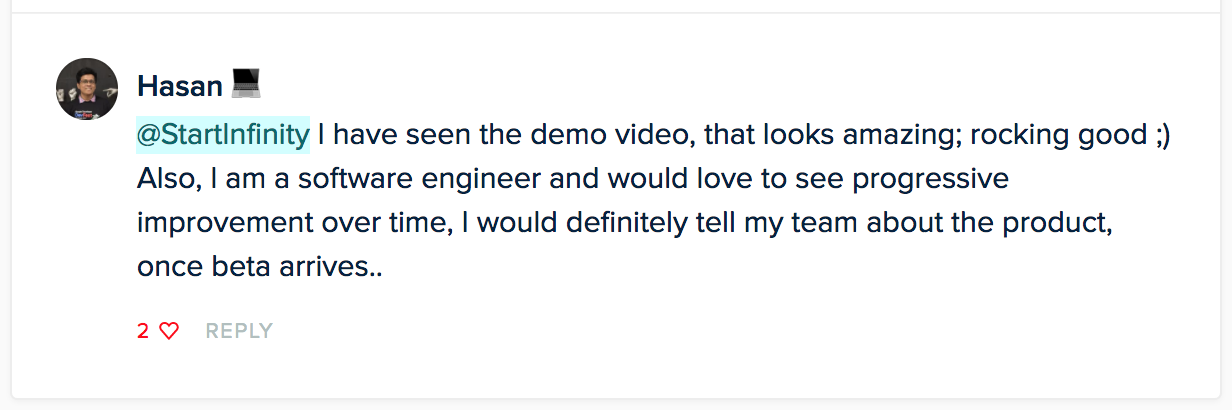The height and width of the screenshot is (410, 1232).
Task: Click the Hasan username
Action: pyautogui.click(x=180, y=86)
